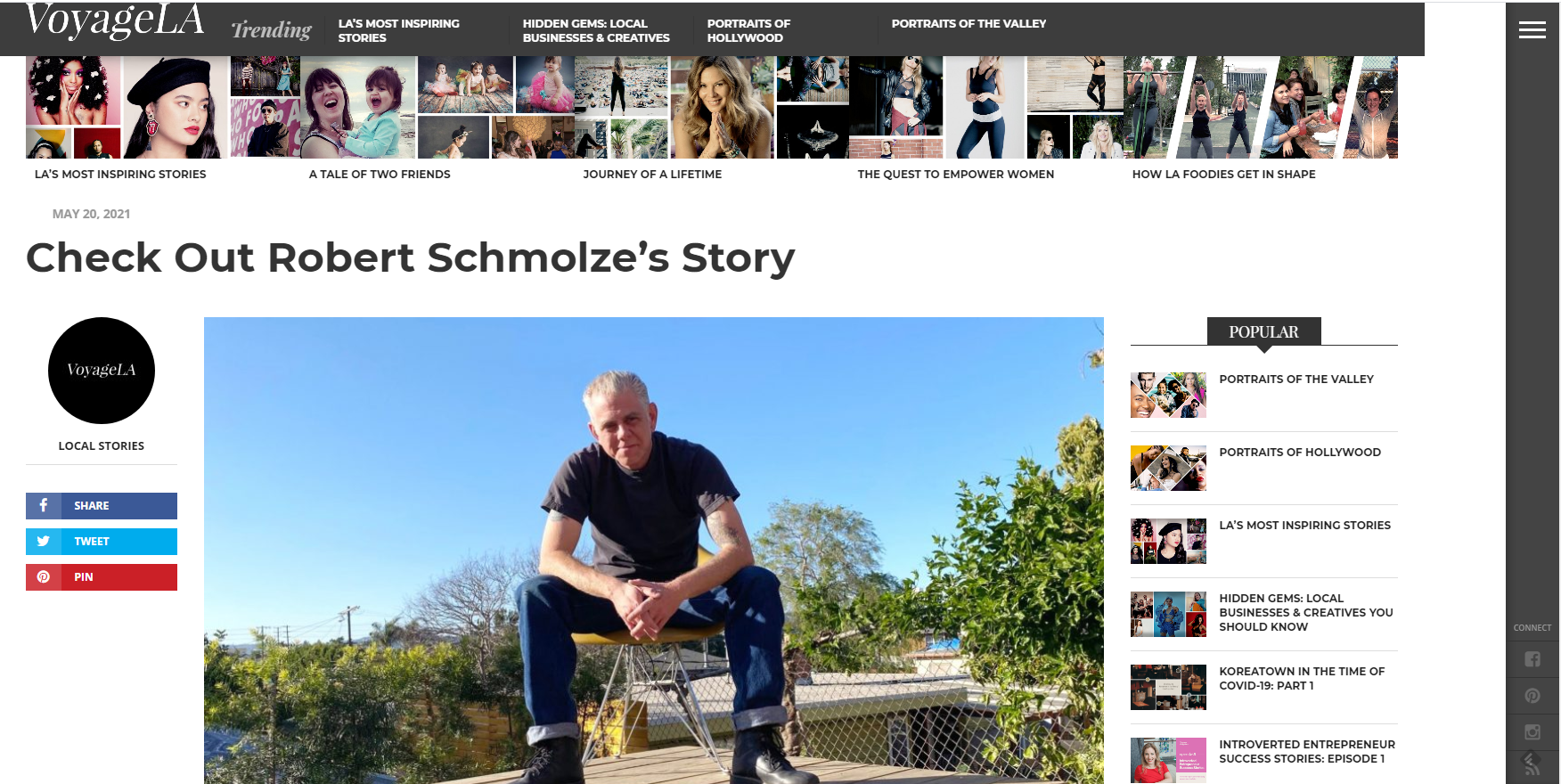Open the hamburger menu icon
1561x784 pixels.
tap(1532, 30)
